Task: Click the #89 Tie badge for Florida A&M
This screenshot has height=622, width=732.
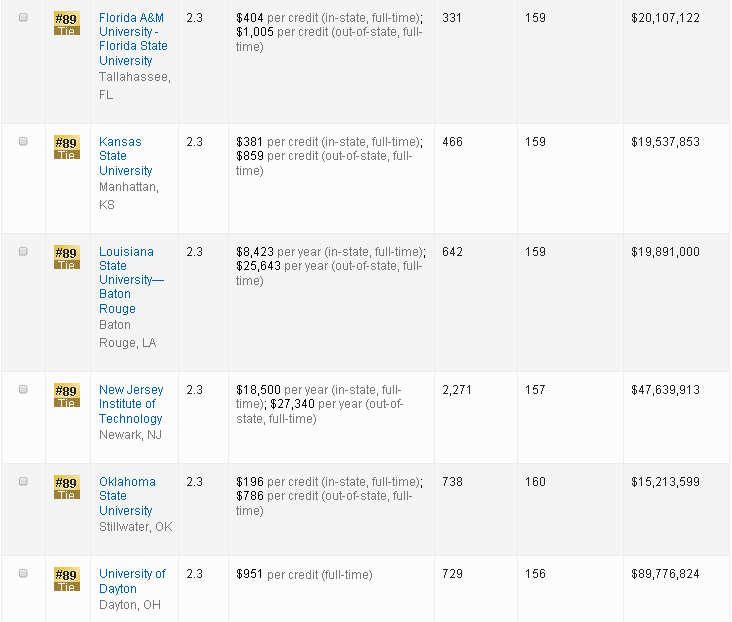Action: coord(66,24)
